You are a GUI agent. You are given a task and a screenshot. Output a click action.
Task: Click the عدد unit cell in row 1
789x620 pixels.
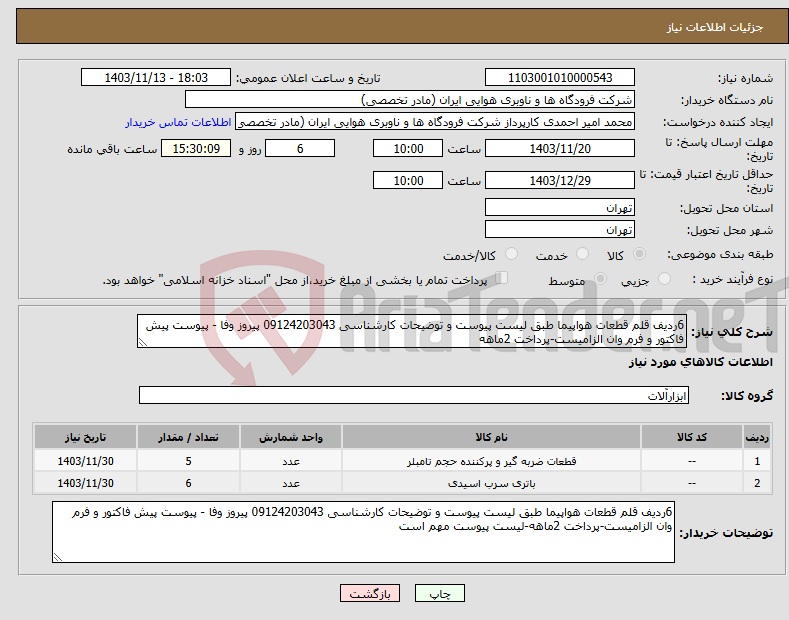(x=291, y=460)
